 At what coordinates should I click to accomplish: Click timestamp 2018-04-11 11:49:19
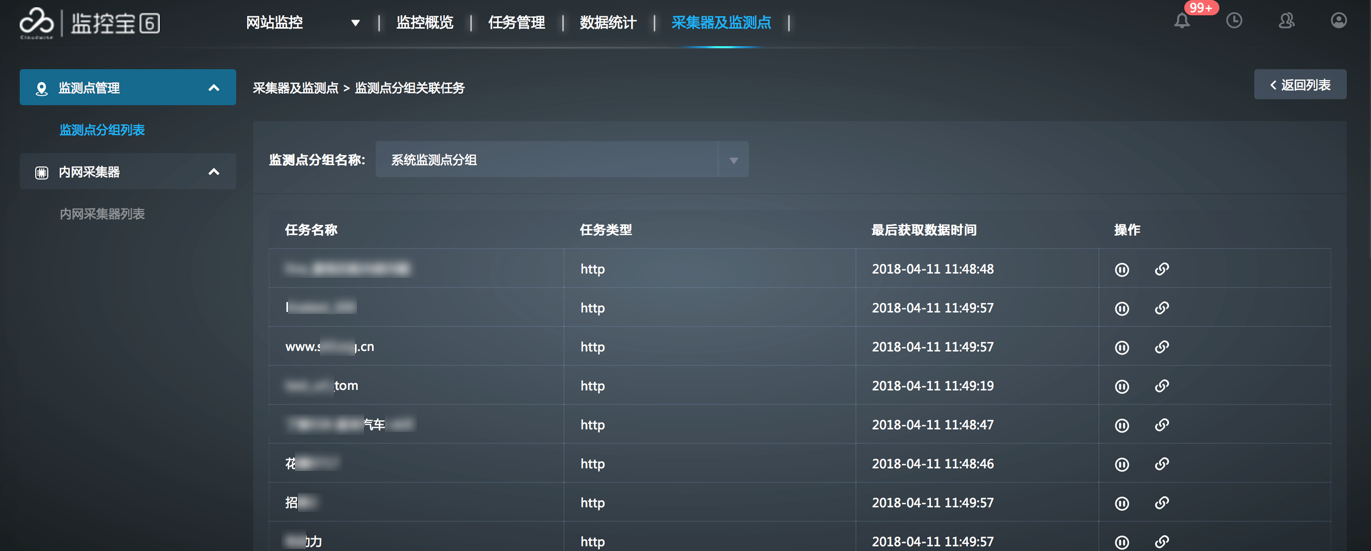(x=933, y=386)
